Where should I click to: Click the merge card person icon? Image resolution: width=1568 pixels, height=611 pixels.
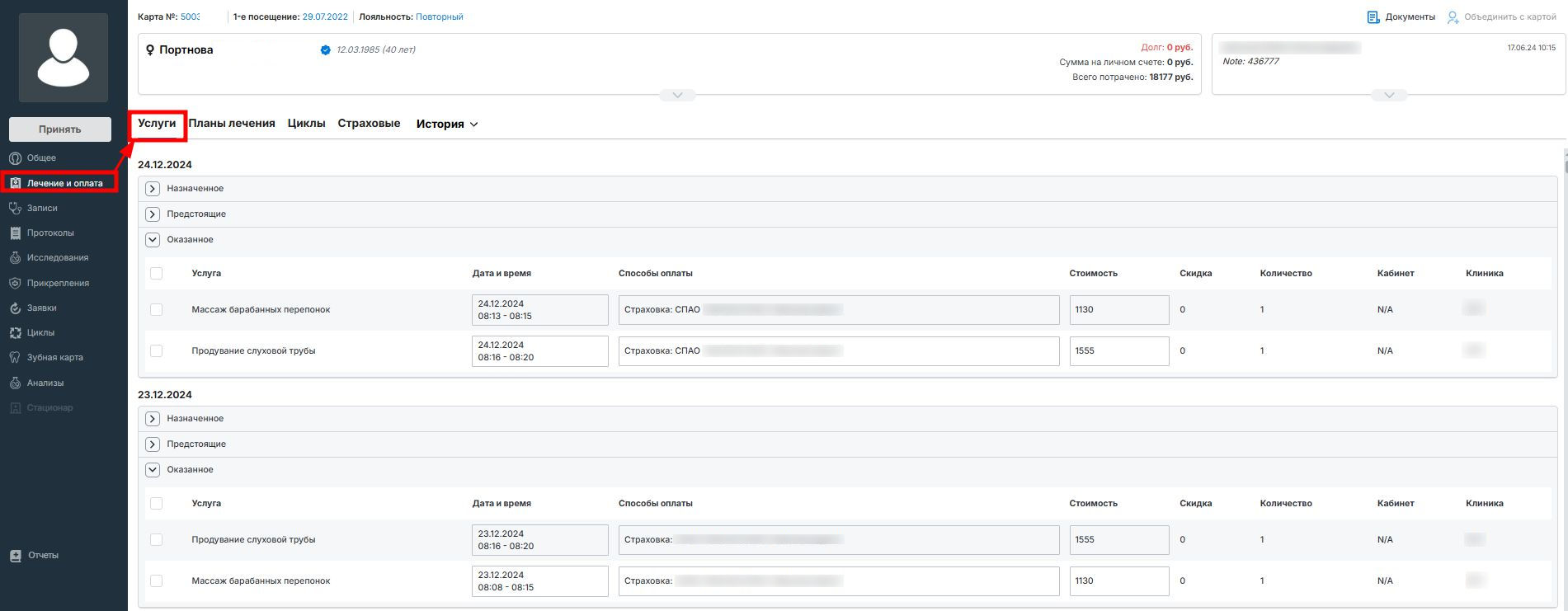click(x=1453, y=17)
